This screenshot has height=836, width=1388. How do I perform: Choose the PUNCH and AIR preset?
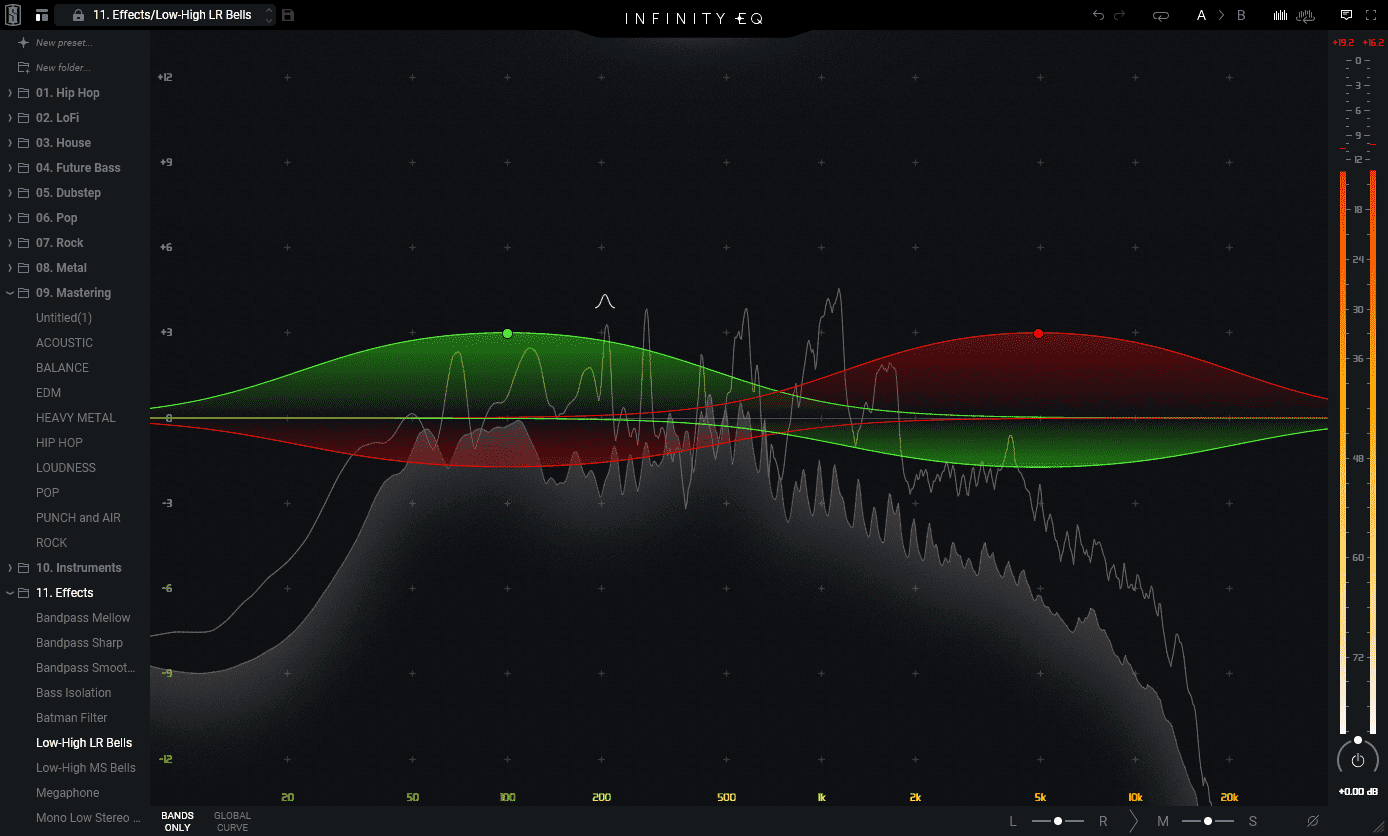pos(78,518)
